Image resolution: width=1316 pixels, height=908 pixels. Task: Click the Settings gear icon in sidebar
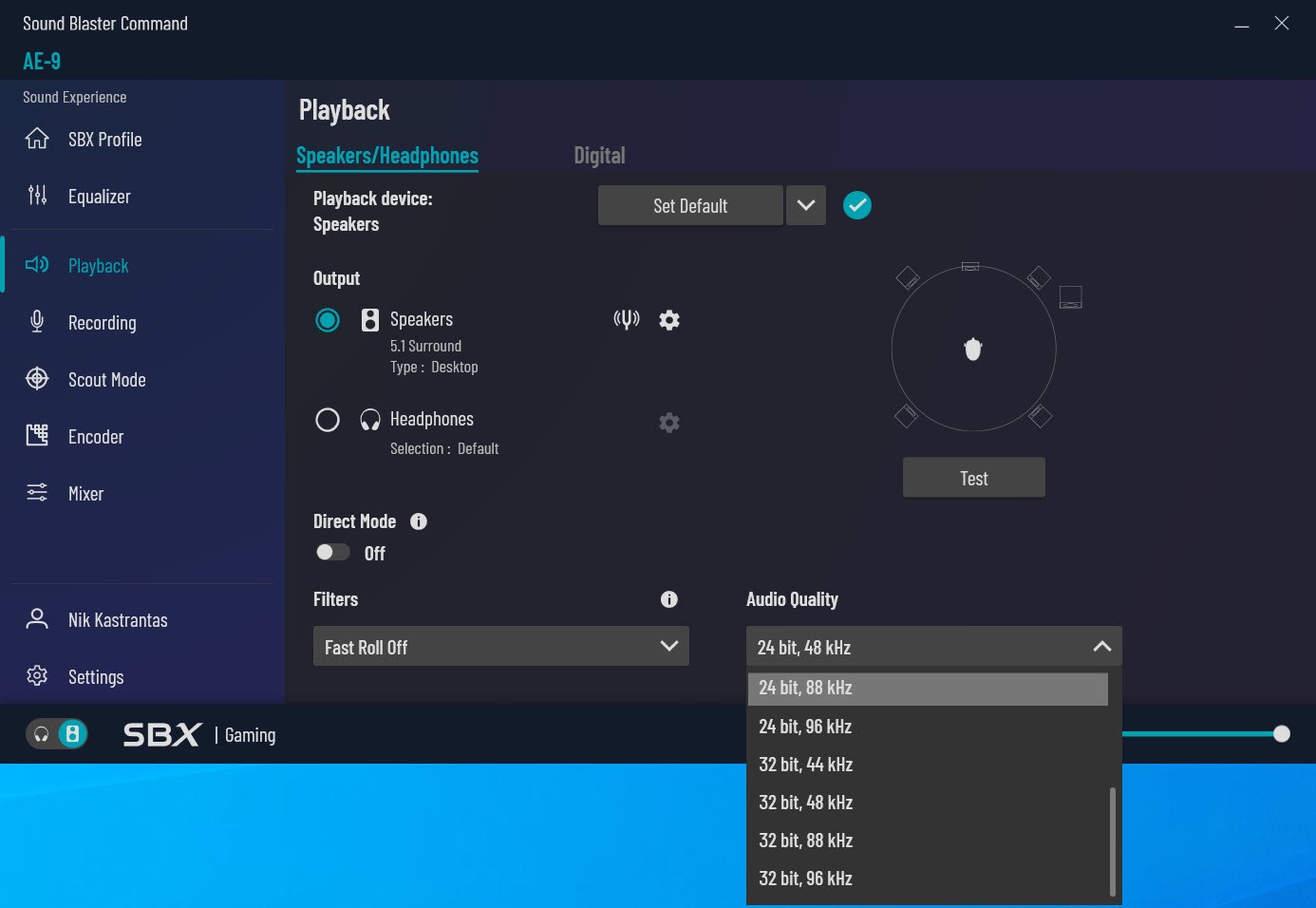click(x=37, y=676)
